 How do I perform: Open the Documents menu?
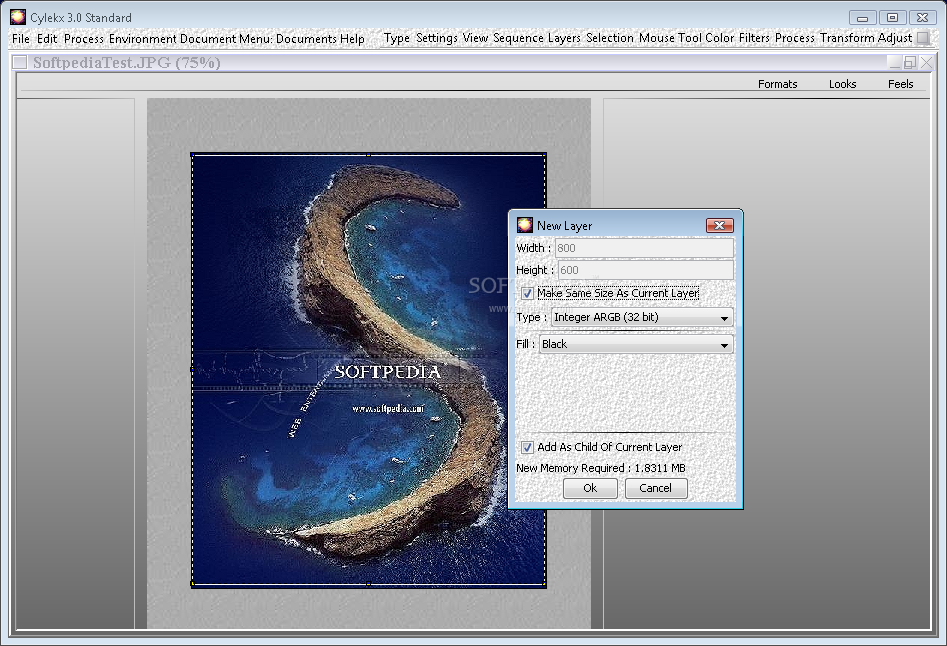point(306,39)
